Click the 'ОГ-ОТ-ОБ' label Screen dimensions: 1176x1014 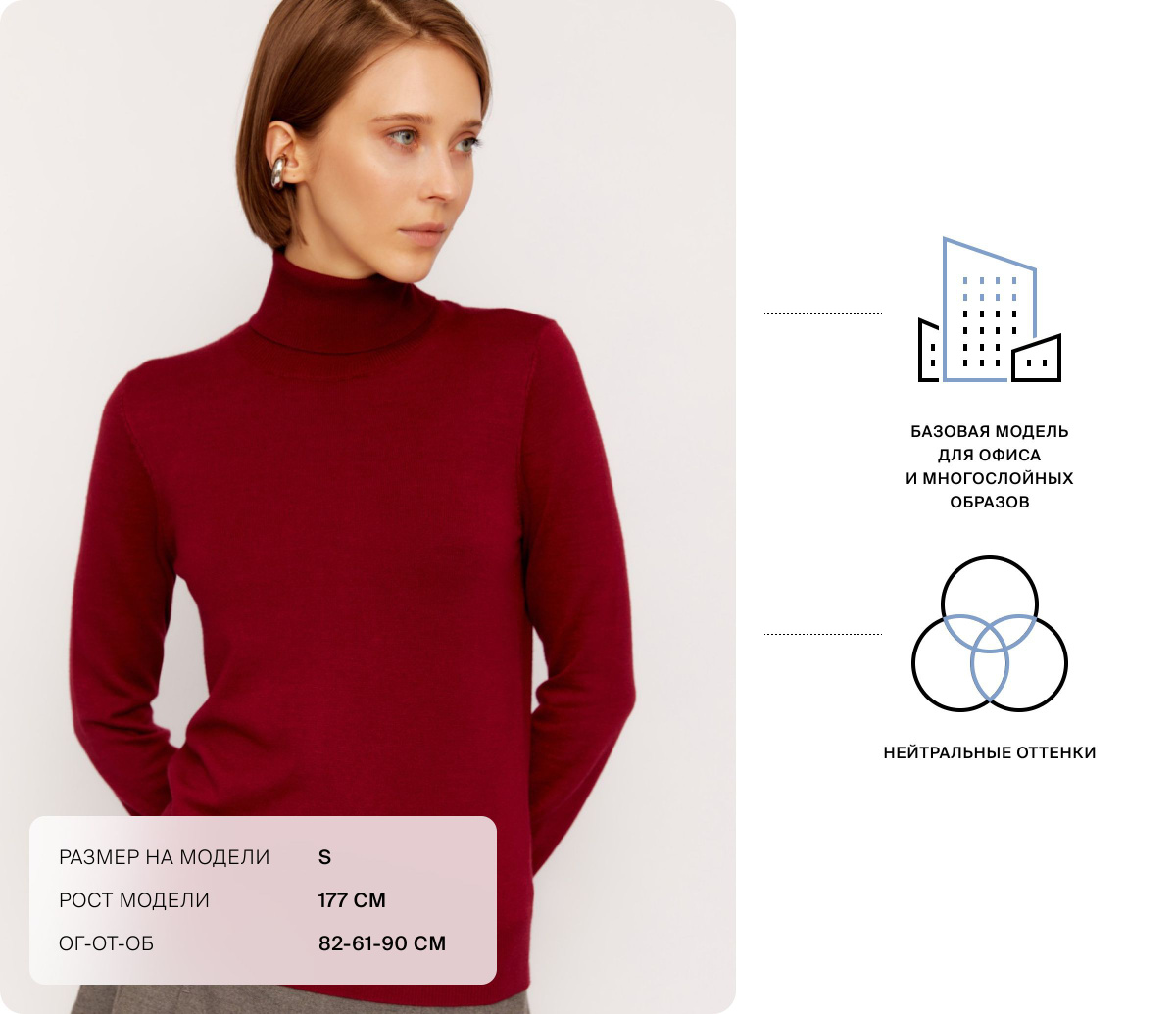click(107, 943)
